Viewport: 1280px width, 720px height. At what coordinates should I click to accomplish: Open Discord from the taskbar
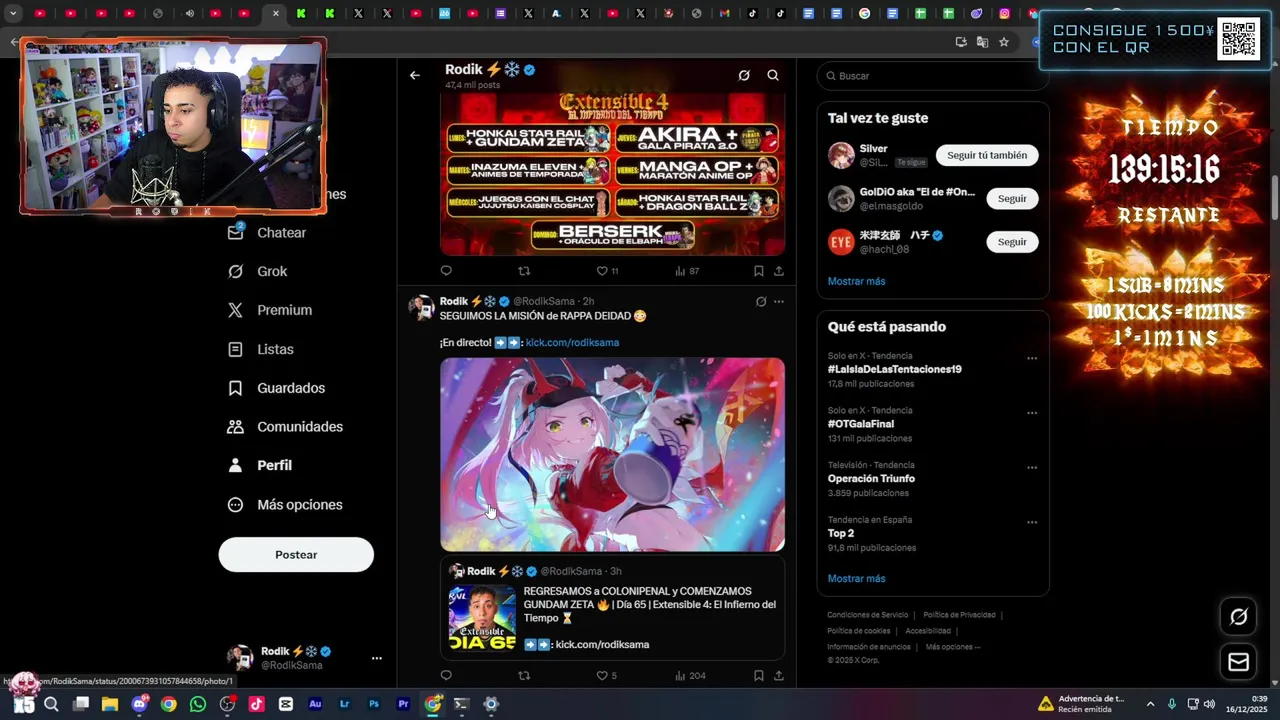pyautogui.click(x=139, y=704)
